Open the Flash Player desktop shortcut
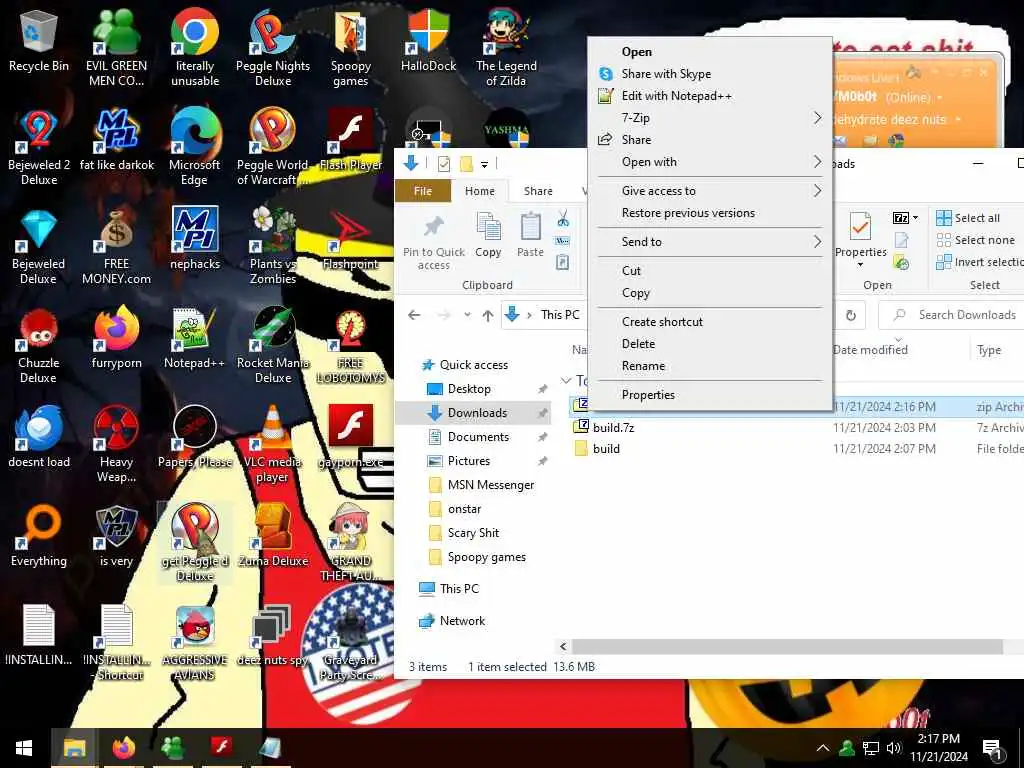Screen dimensions: 1024x768 coord(351,140)
